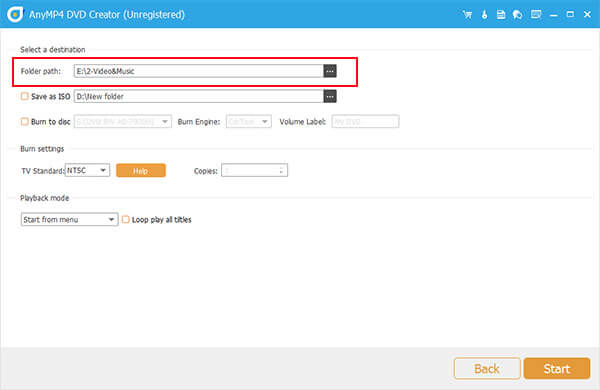Browse for Folder path destination
This screenshot has height=390, width=600.
pos(330,71)
